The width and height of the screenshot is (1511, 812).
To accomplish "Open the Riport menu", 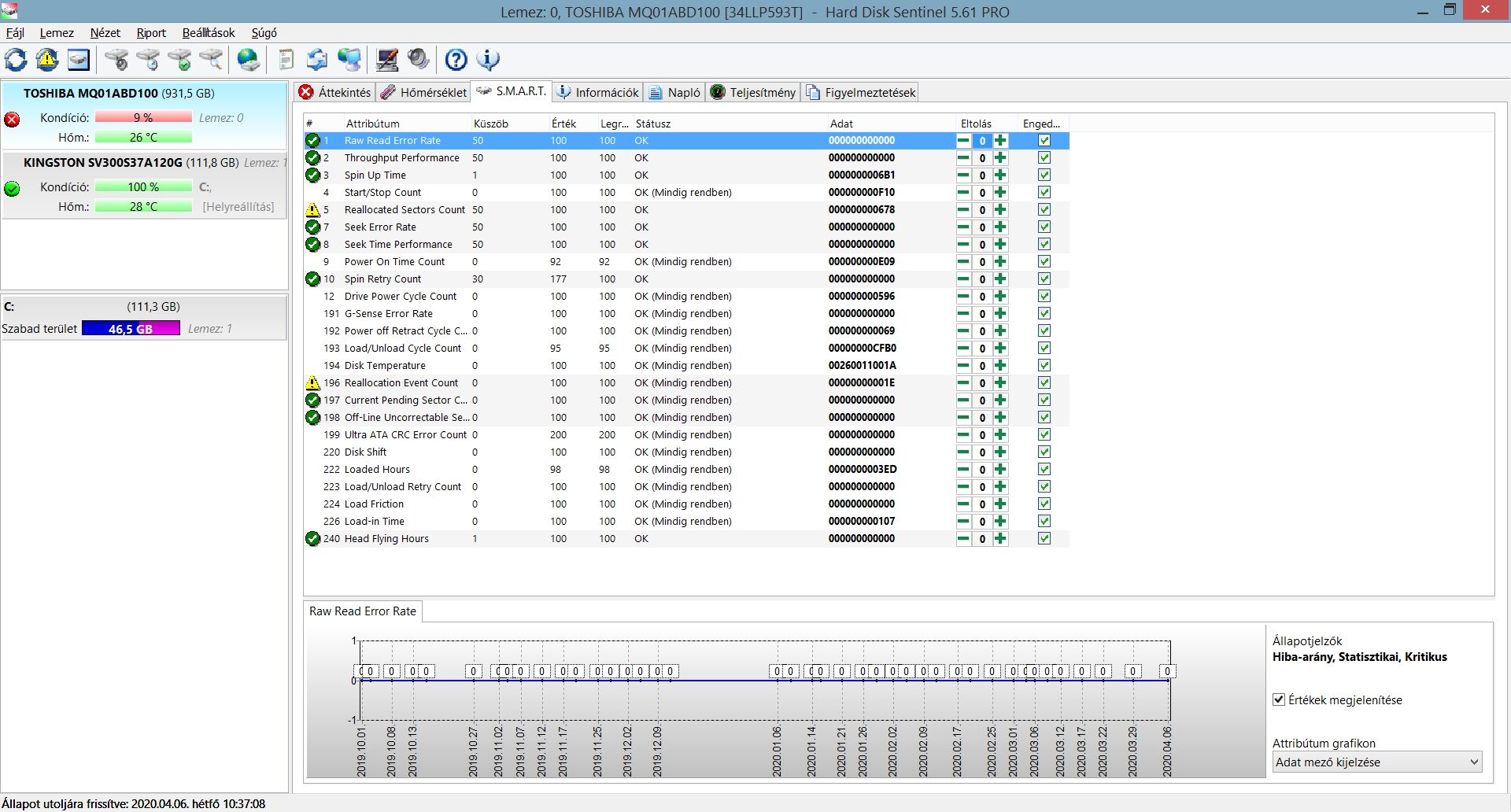I will pos(151,33).
